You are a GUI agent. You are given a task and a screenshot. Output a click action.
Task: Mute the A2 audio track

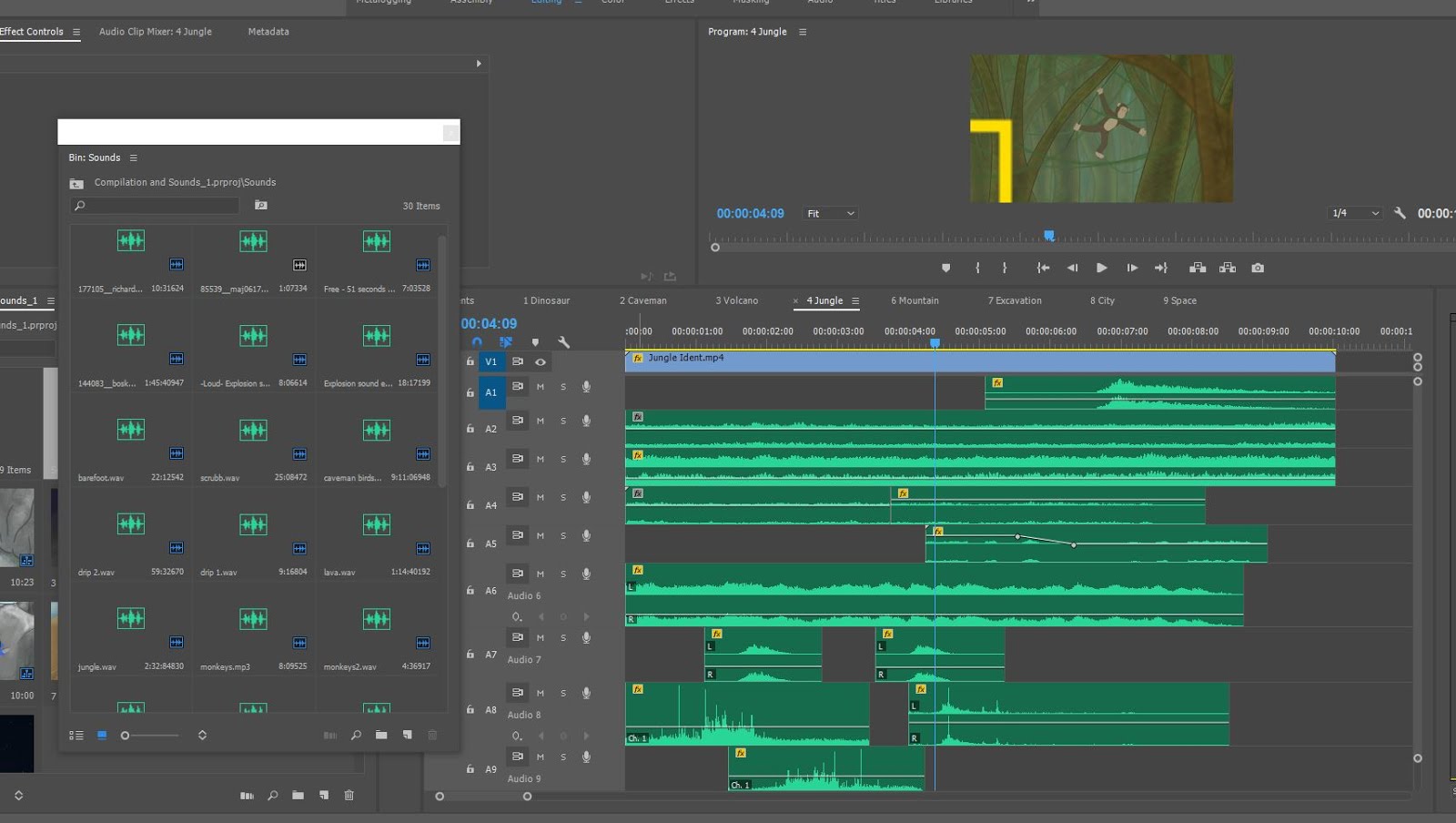[541, 421]
